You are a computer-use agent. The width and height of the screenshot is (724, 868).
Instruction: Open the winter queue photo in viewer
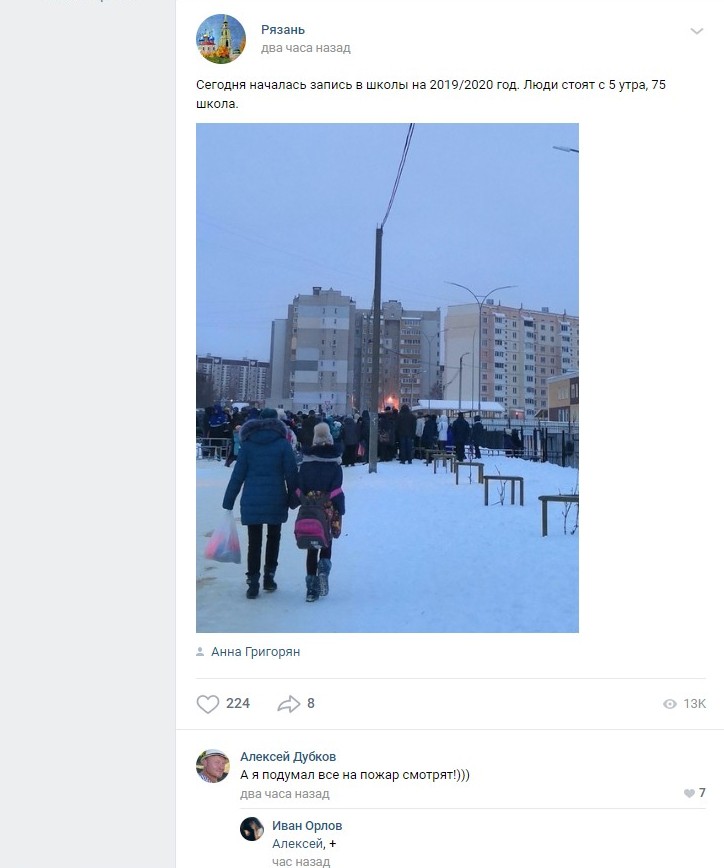coord(387,378)
